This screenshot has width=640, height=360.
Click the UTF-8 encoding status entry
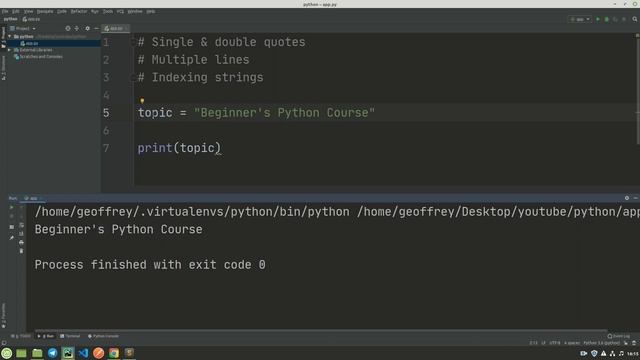pos(555,343)
